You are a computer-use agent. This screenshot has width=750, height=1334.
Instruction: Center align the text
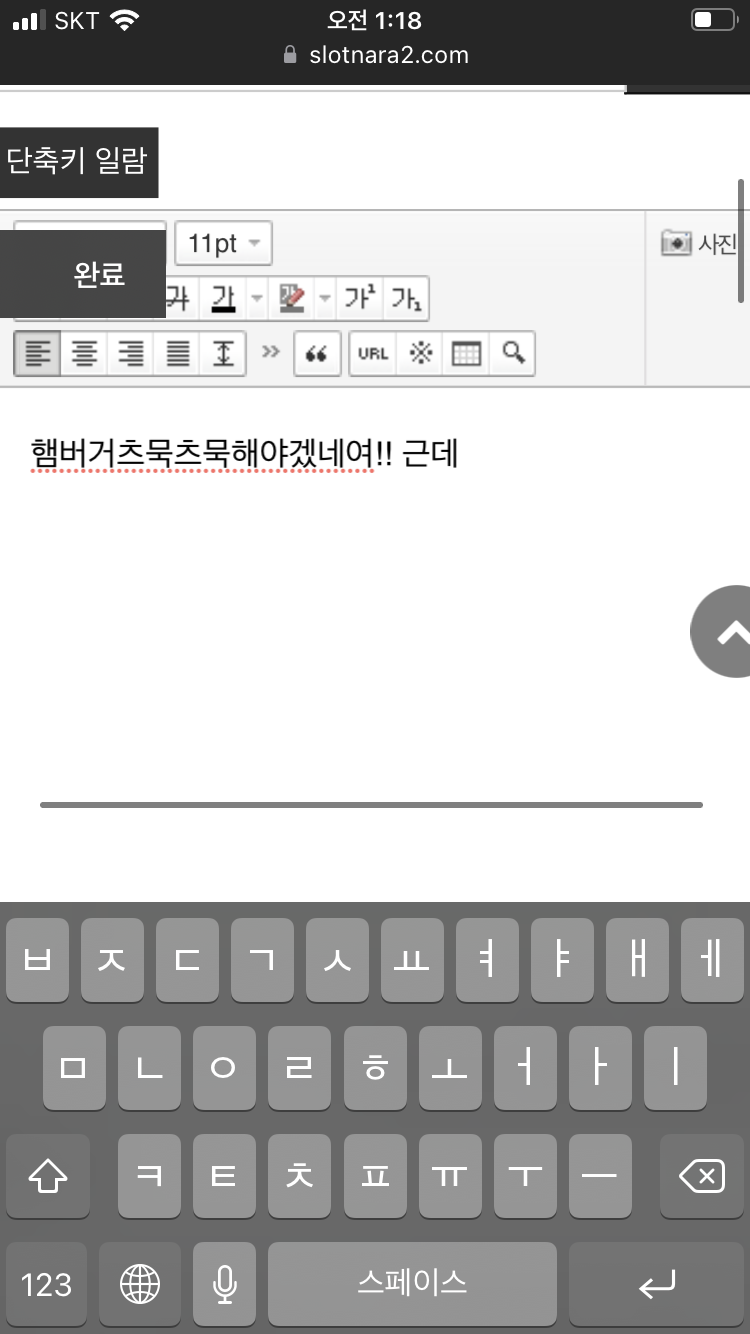84,354
